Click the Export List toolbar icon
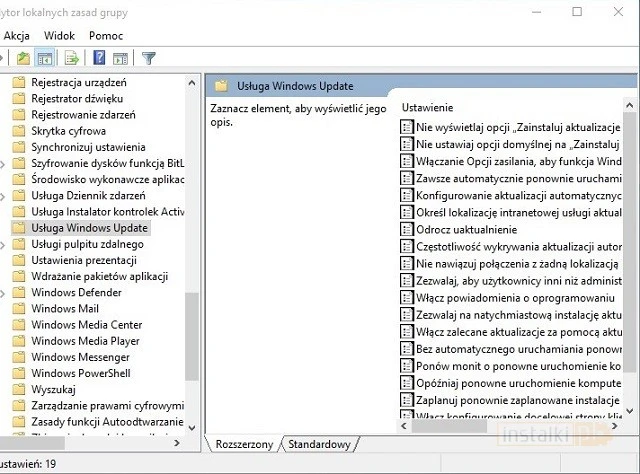640x474 pixels. [74, 58]
